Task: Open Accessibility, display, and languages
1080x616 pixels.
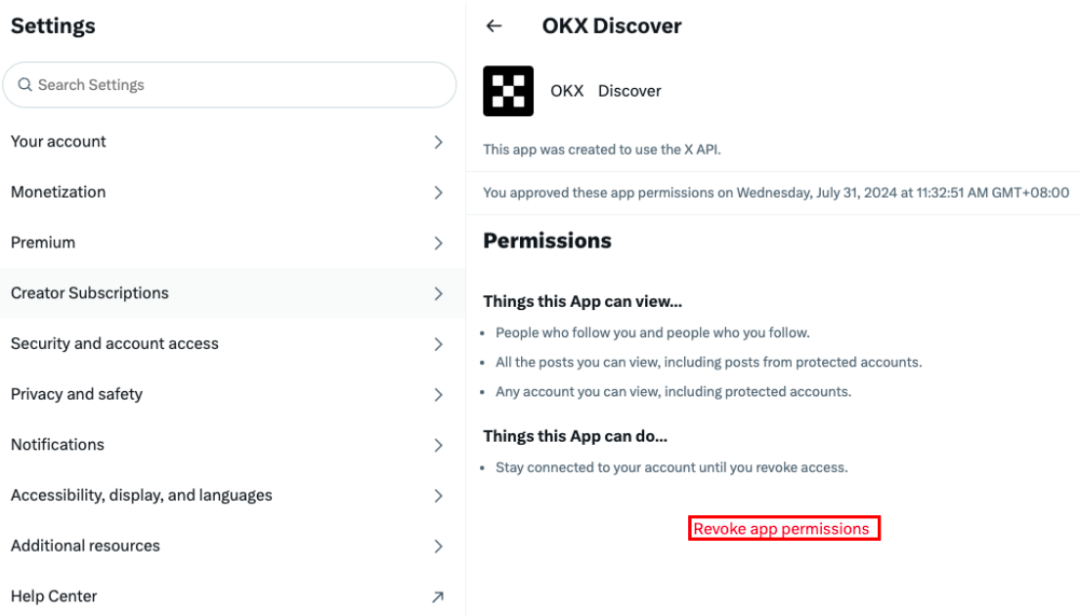Action: tap(232, 495)
